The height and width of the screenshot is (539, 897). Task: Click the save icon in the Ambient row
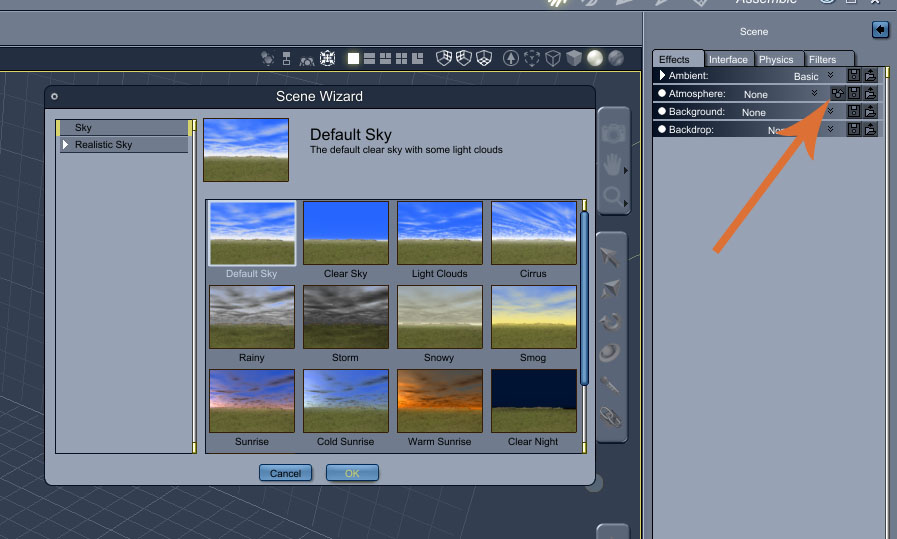[854, 75]
